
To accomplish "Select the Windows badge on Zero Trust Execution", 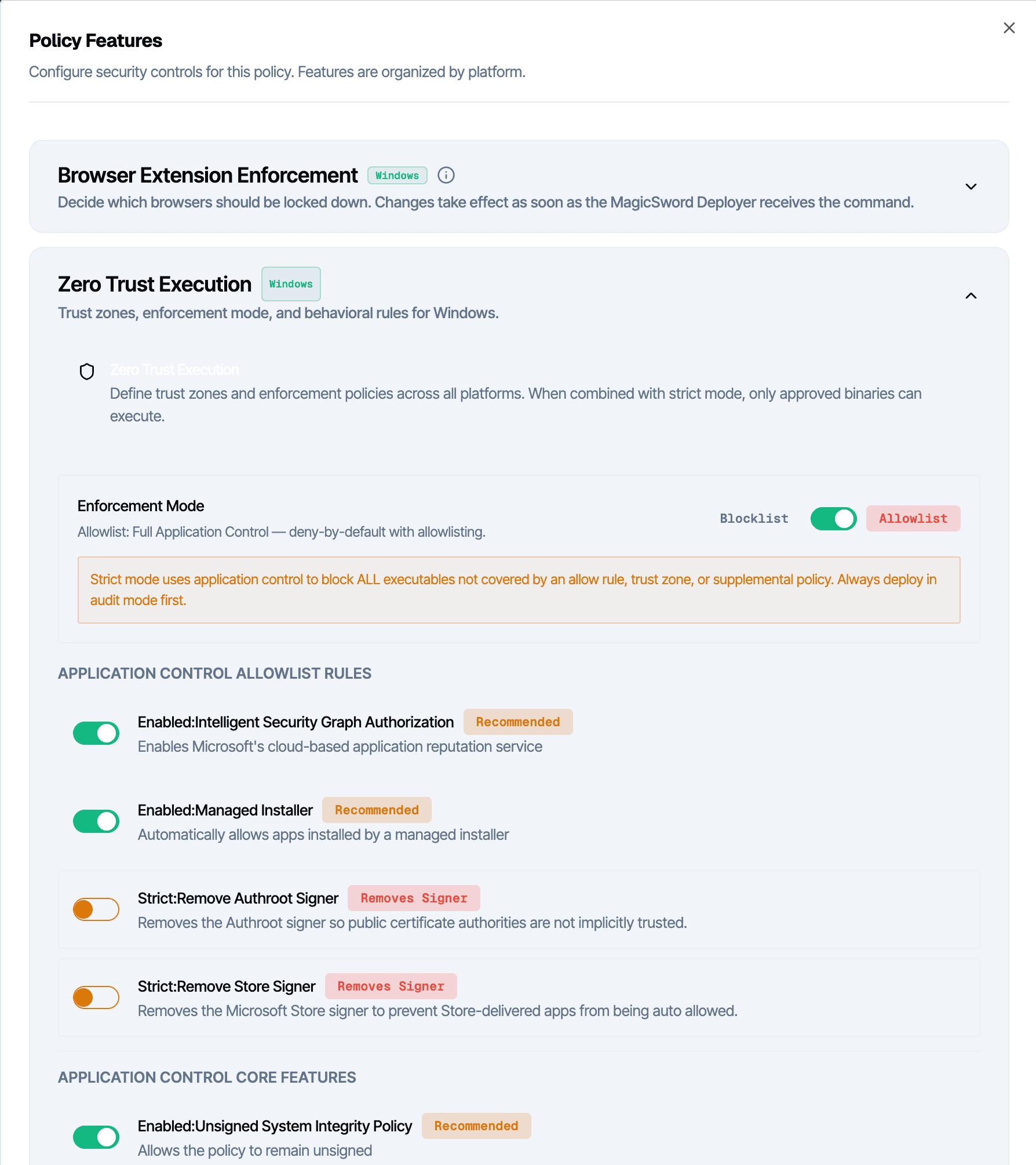I will (x=291, y=284).
